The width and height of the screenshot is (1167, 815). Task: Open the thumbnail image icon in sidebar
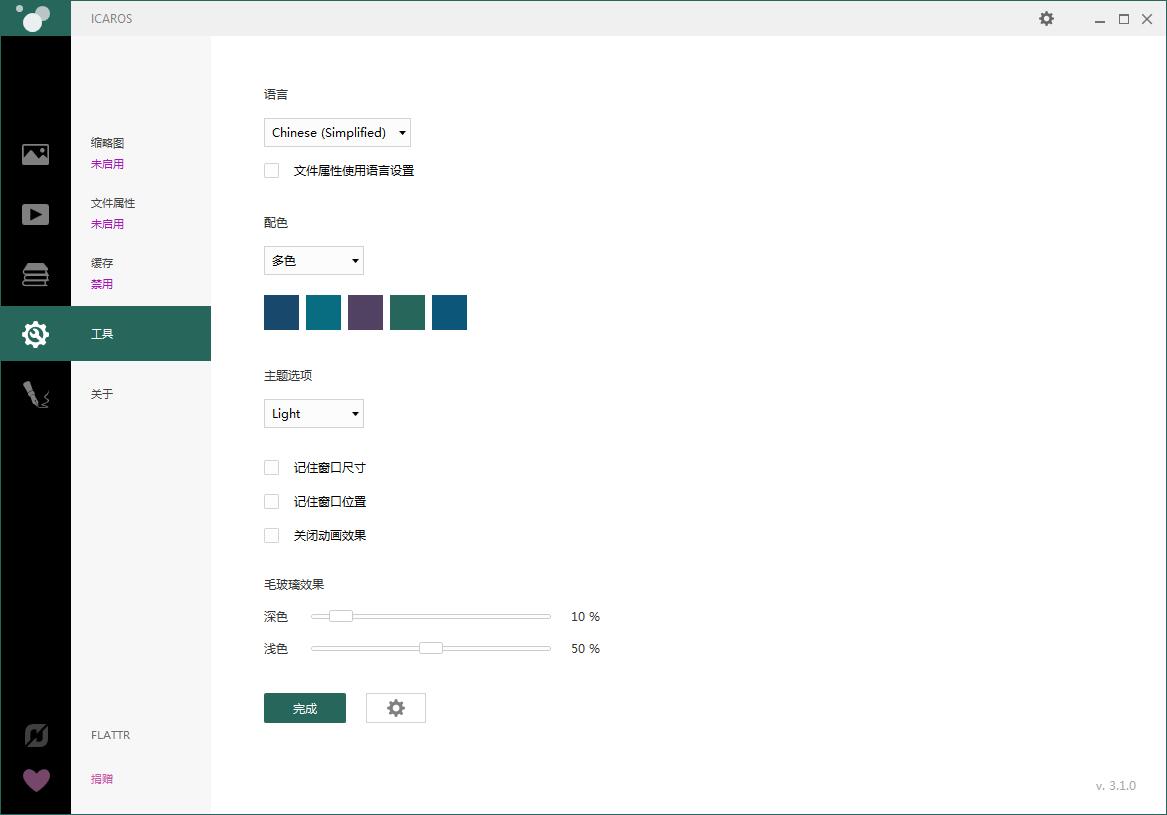click(x=35, y=154)
